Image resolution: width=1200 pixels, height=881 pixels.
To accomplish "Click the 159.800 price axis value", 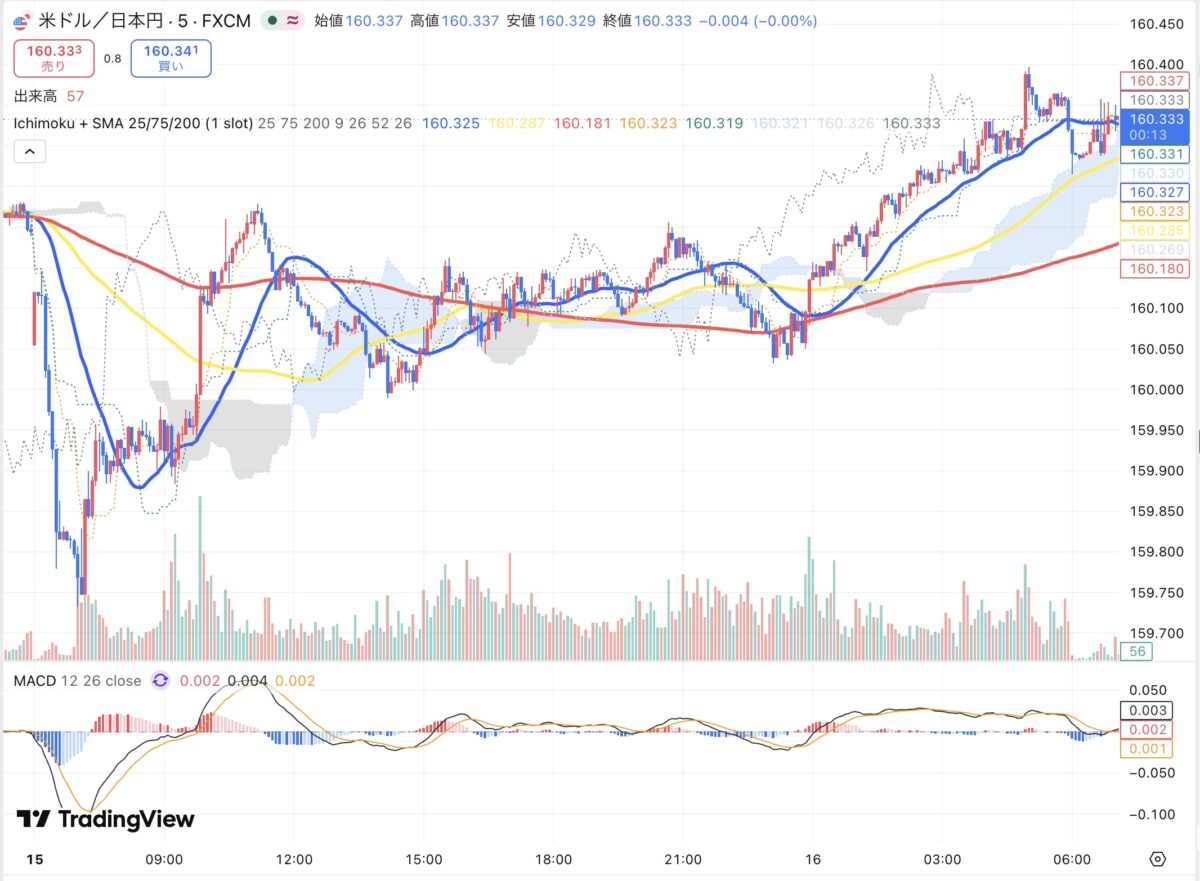I will (1156, 552).
